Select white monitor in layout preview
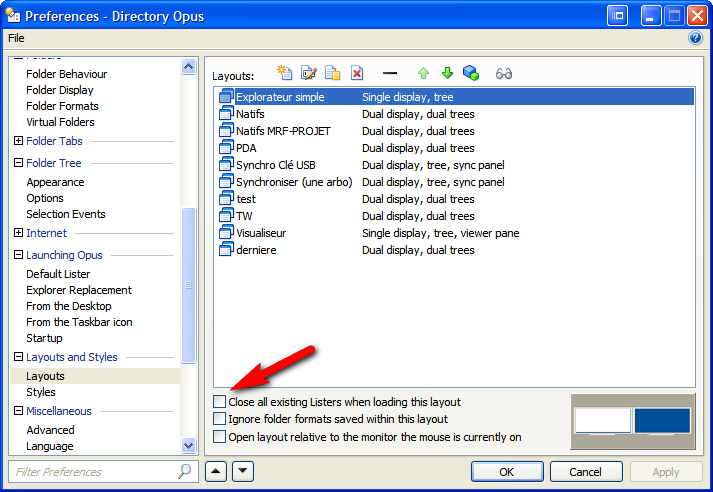713x492 pixels. click(603, 421)
